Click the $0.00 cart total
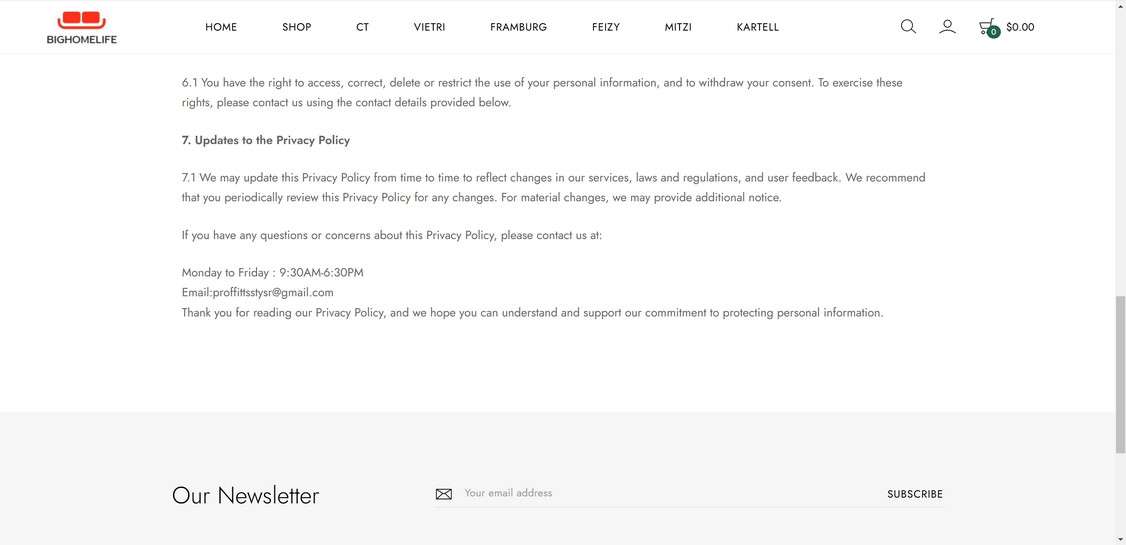1126x545 pixels. point(1020,27)
